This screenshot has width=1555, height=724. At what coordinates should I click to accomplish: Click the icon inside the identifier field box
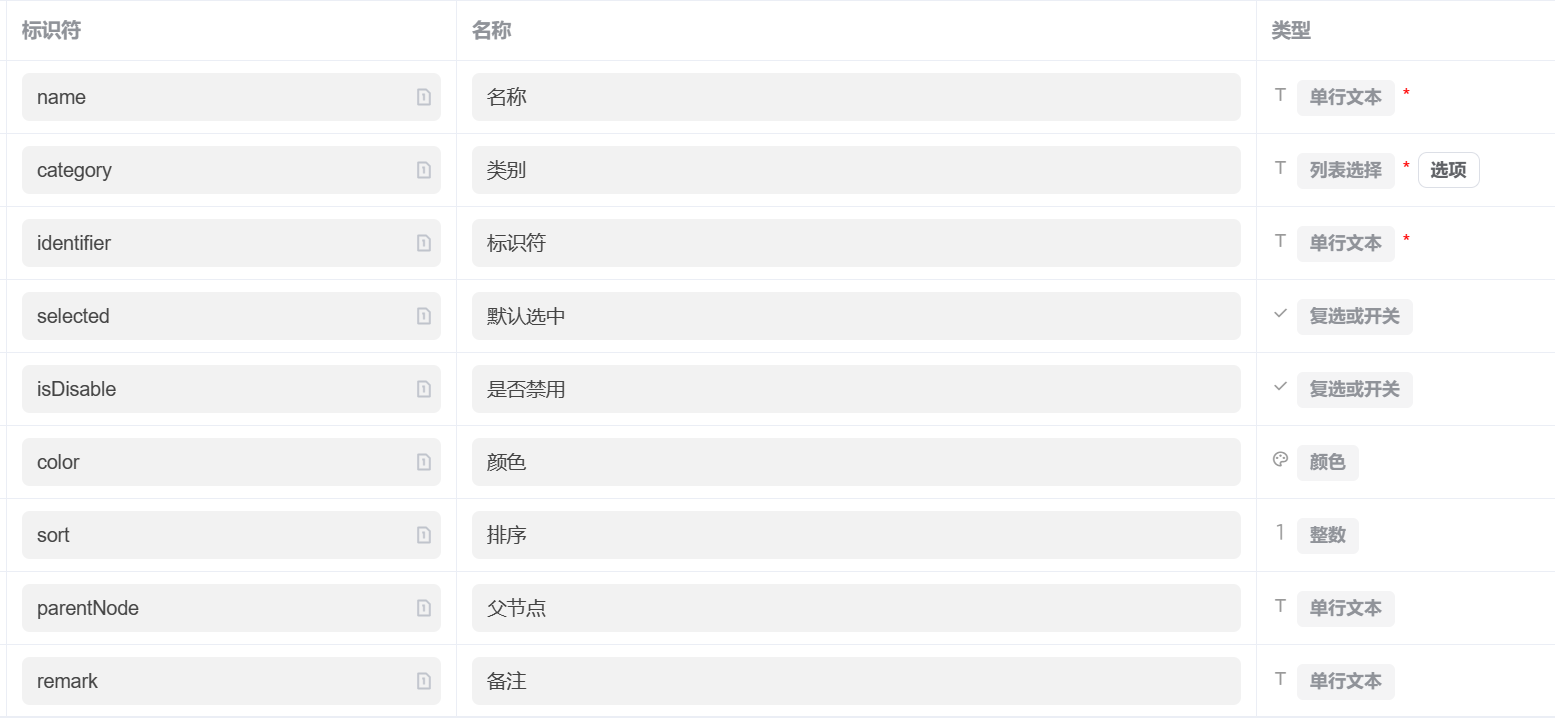click(x=424, y=243)
